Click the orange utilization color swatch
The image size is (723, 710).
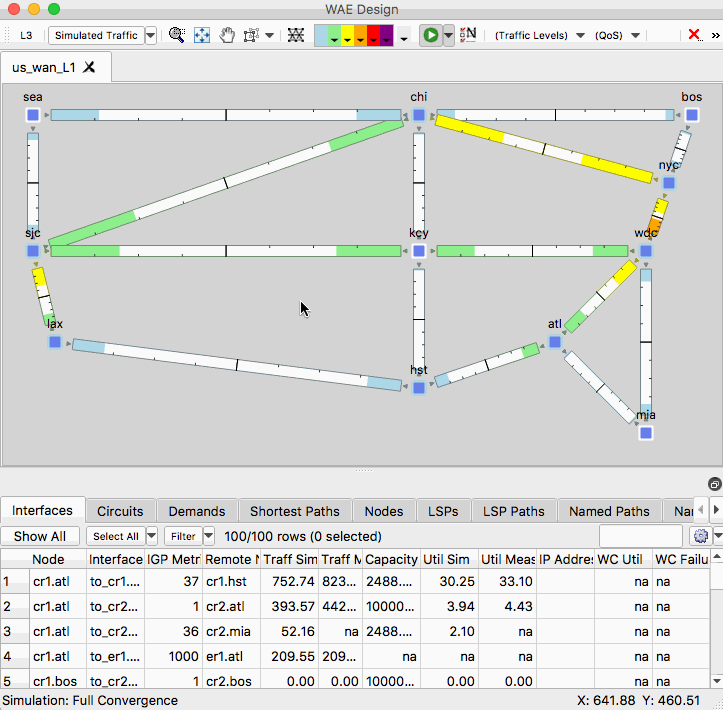361,36
